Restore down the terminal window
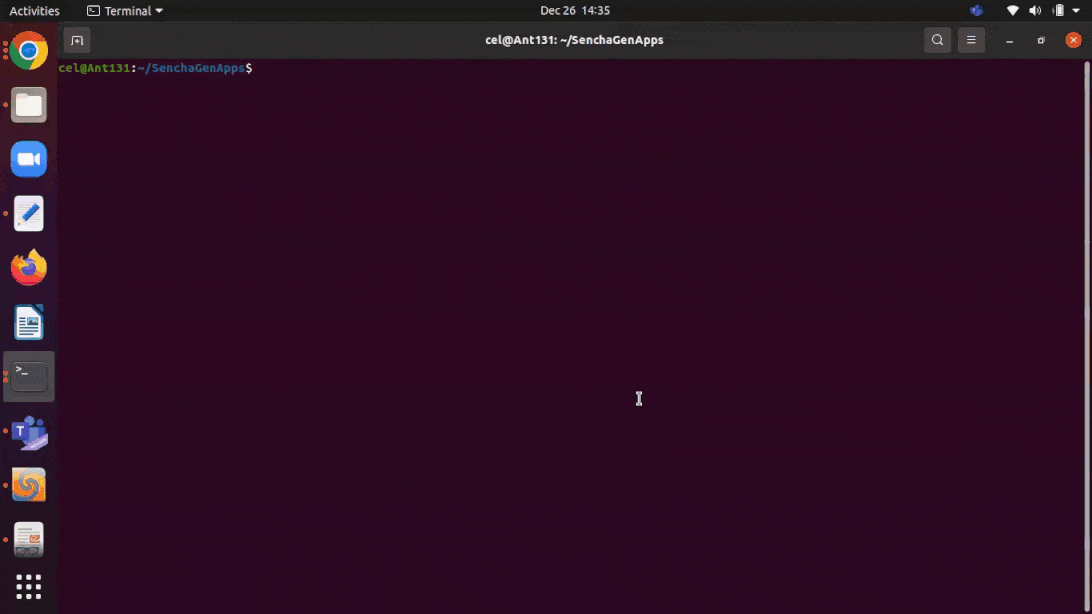The width and height of the screenshot is (1092, 614). pyautogui.click(x=1041, y=40)
